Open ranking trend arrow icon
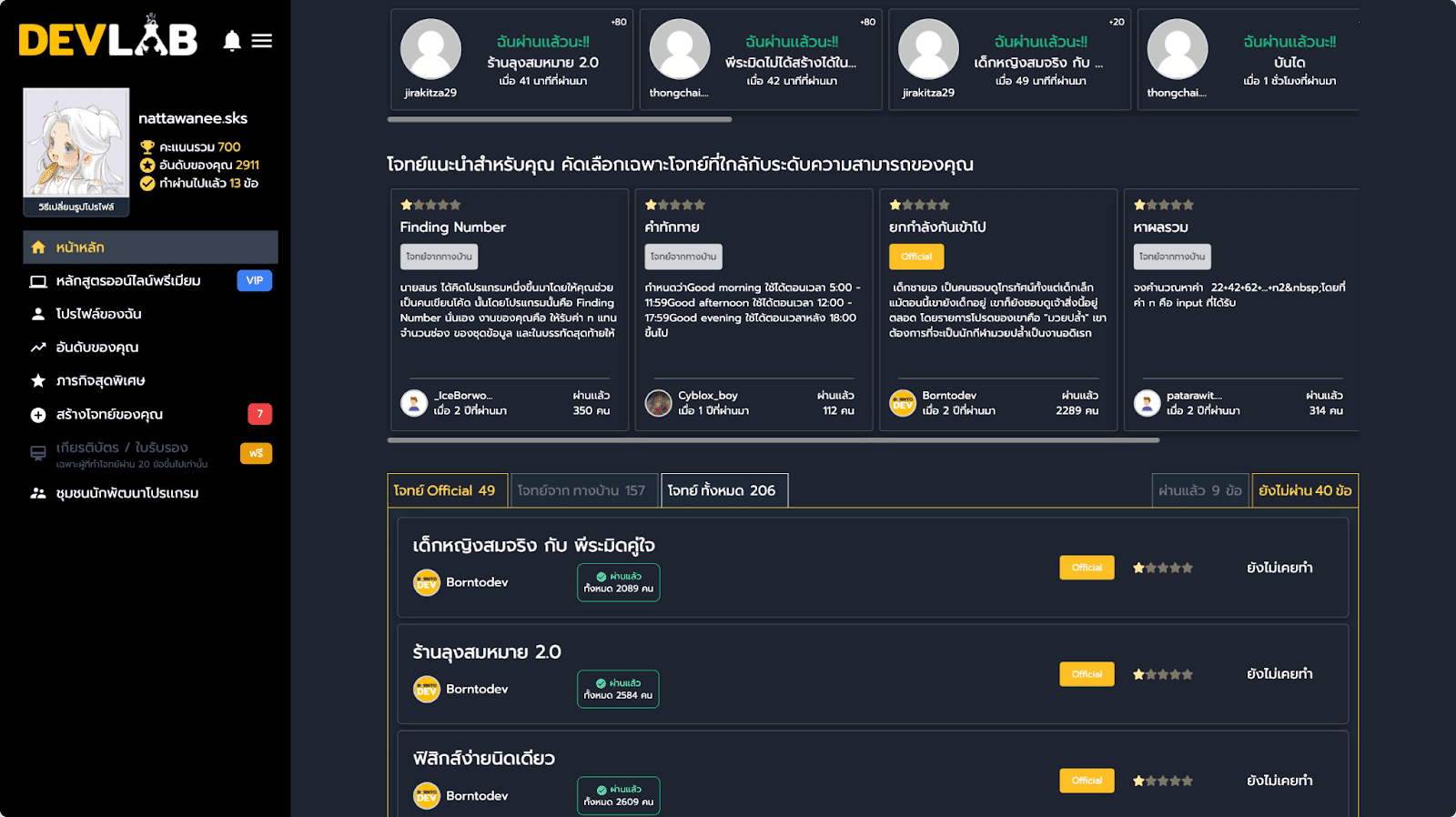 (x=38, y=348)
